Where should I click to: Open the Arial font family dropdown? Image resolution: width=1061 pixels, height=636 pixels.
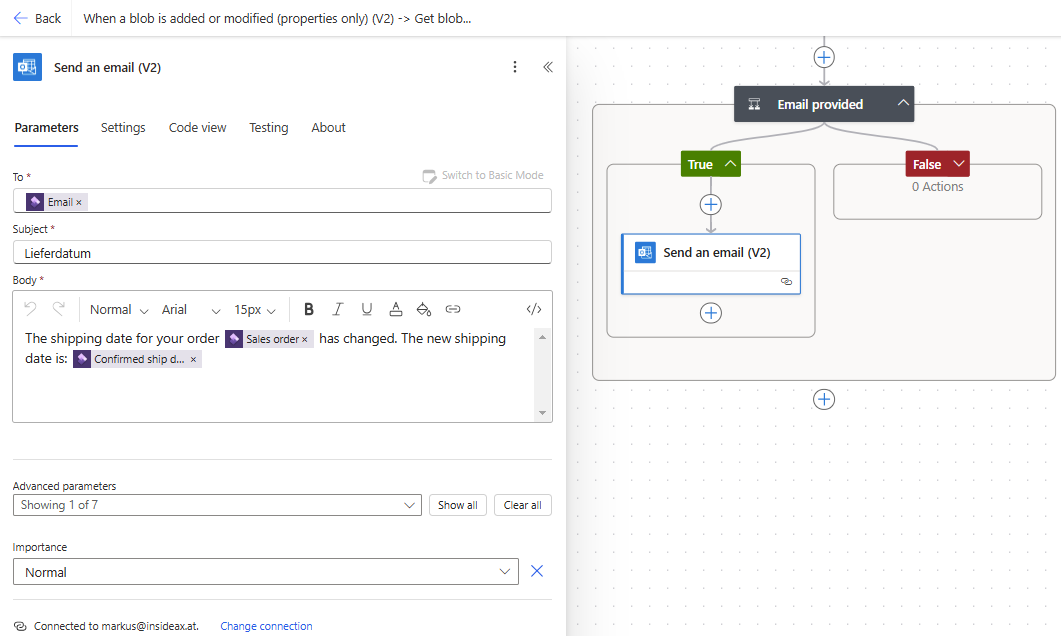(191, 310)
